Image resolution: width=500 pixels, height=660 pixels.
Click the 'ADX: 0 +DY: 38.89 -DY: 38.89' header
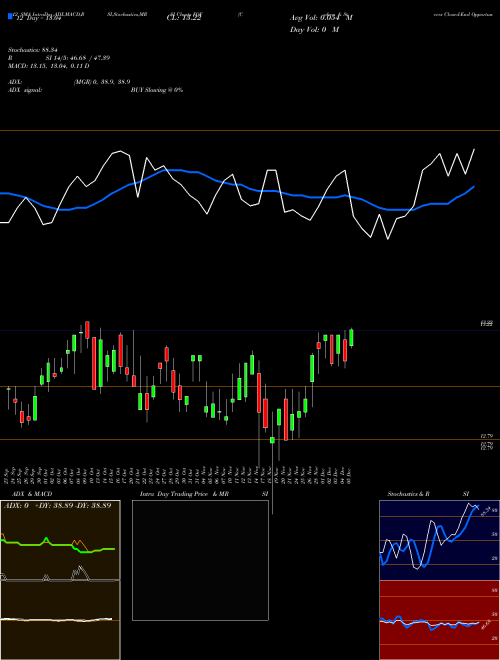(58, 505)
